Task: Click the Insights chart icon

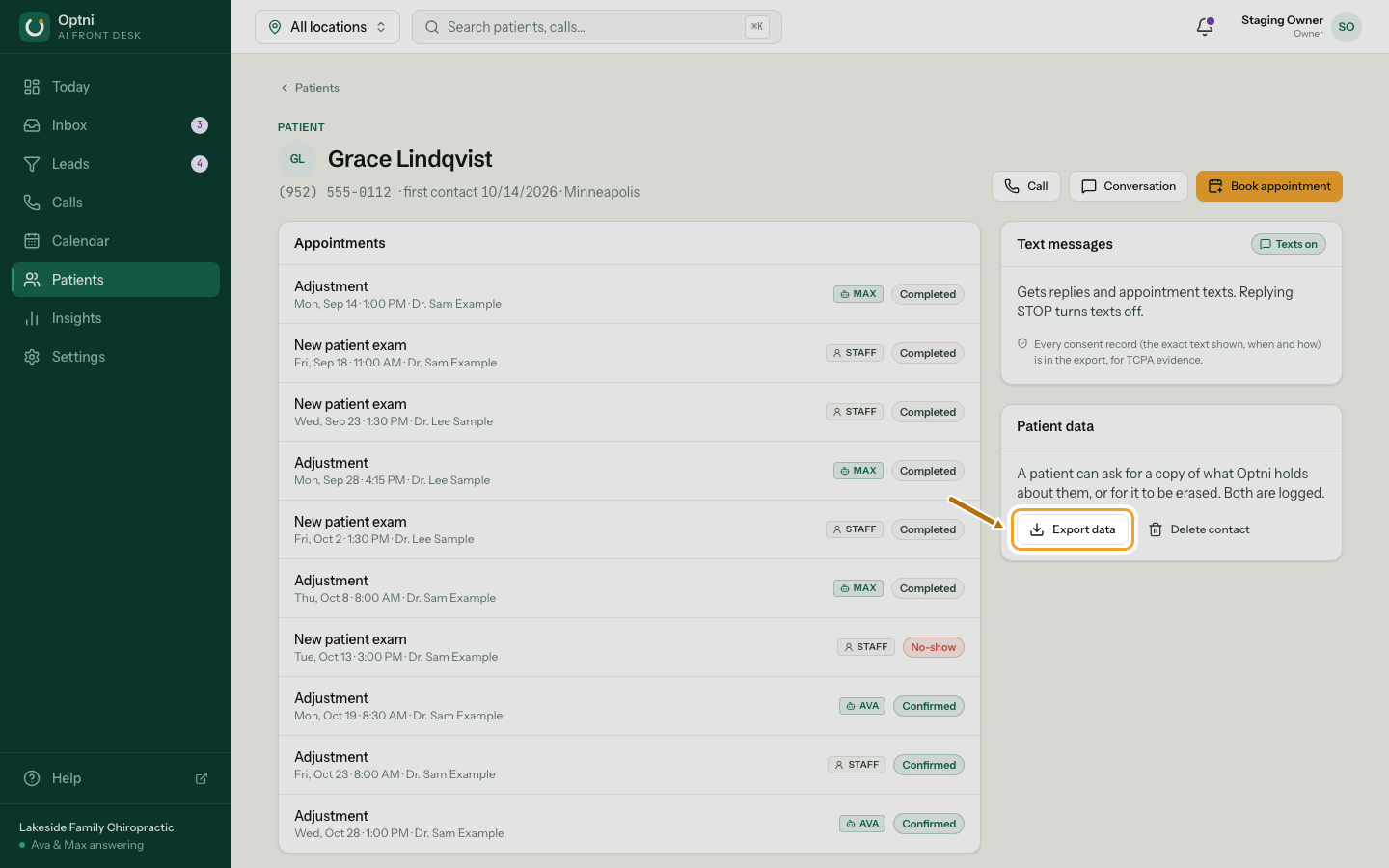Action: 32,318
